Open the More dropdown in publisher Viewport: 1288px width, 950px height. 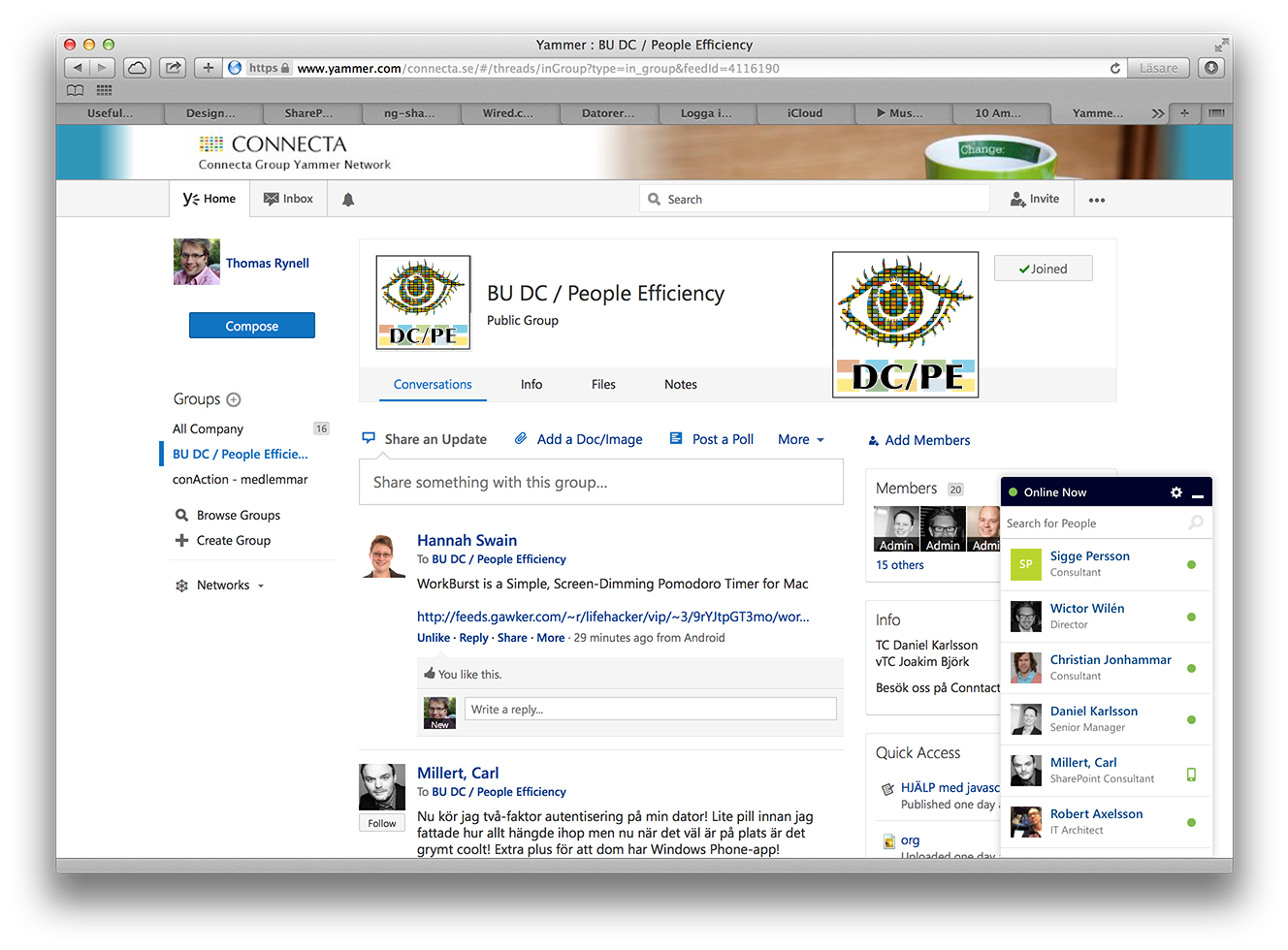[x=801, y=439]
